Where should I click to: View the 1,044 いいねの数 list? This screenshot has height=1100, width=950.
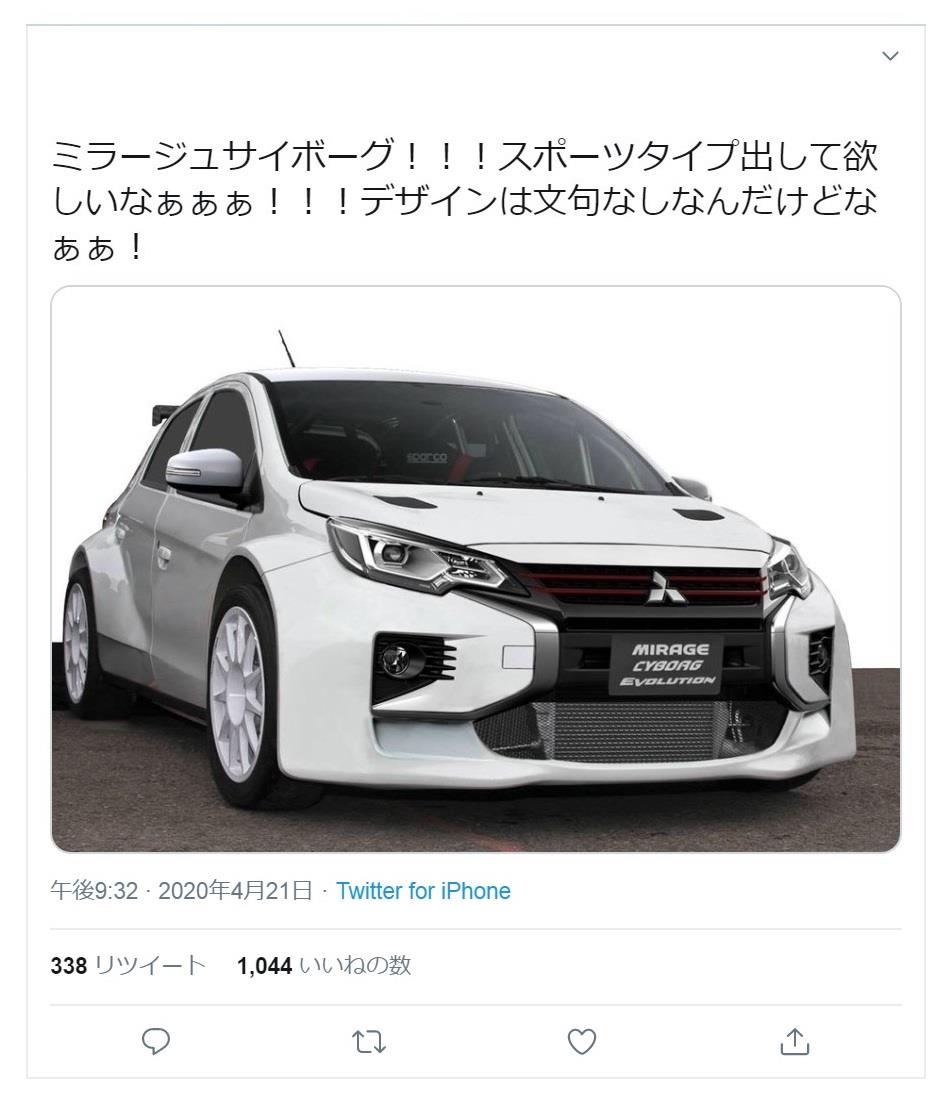click(x=324, y=965)
